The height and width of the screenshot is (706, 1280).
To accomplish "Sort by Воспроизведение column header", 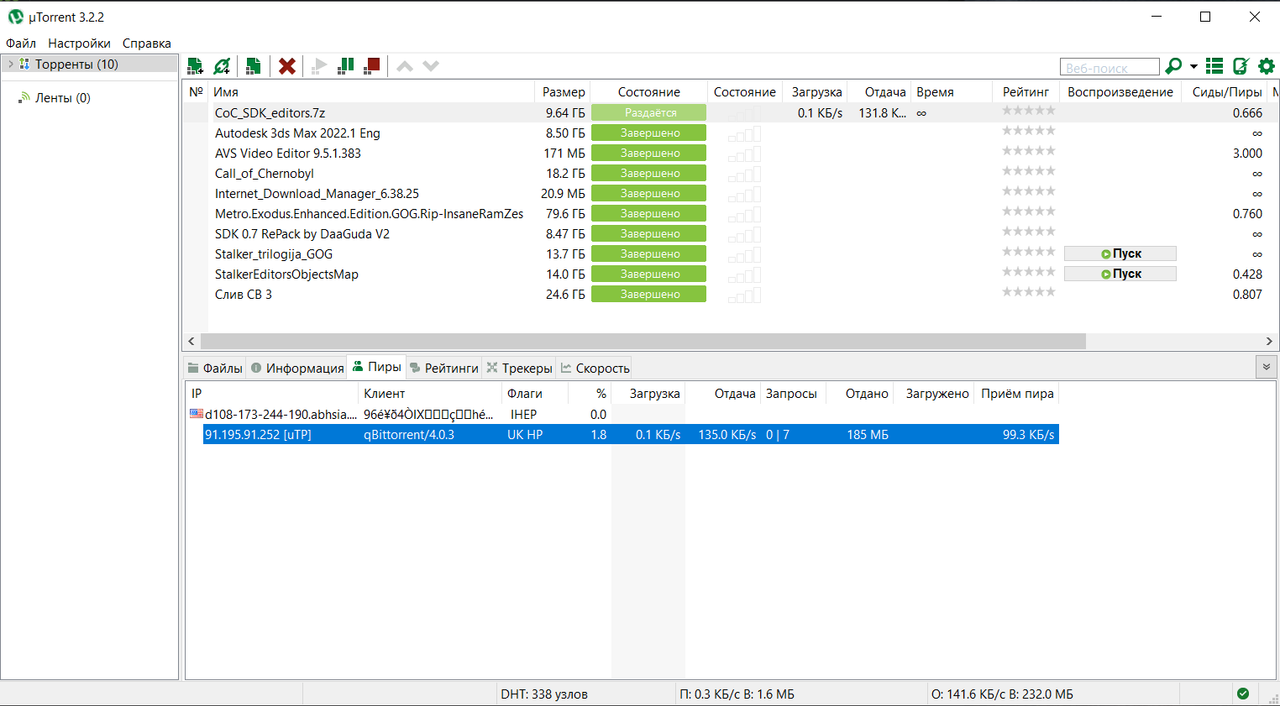I will [x=1121, y=92].
